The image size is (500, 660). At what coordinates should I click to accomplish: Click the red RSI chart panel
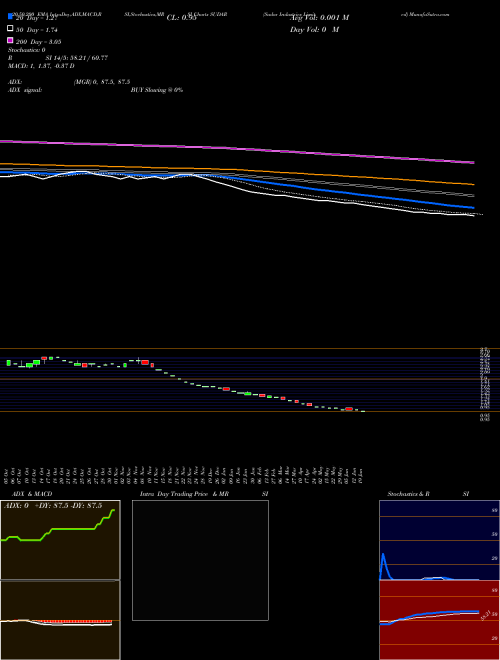(439, 620)
